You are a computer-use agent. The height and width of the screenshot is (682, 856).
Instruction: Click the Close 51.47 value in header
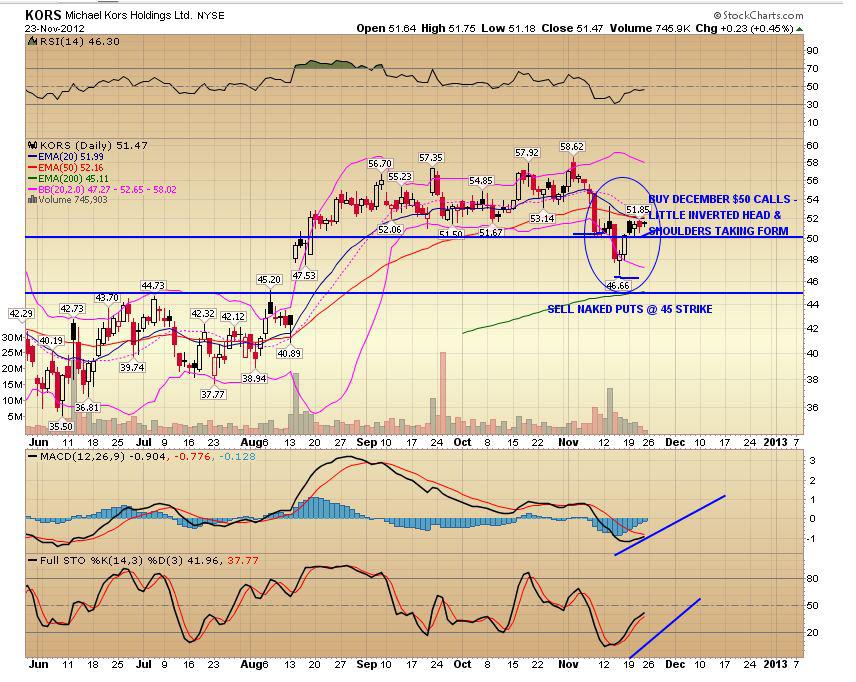[572, 28]
